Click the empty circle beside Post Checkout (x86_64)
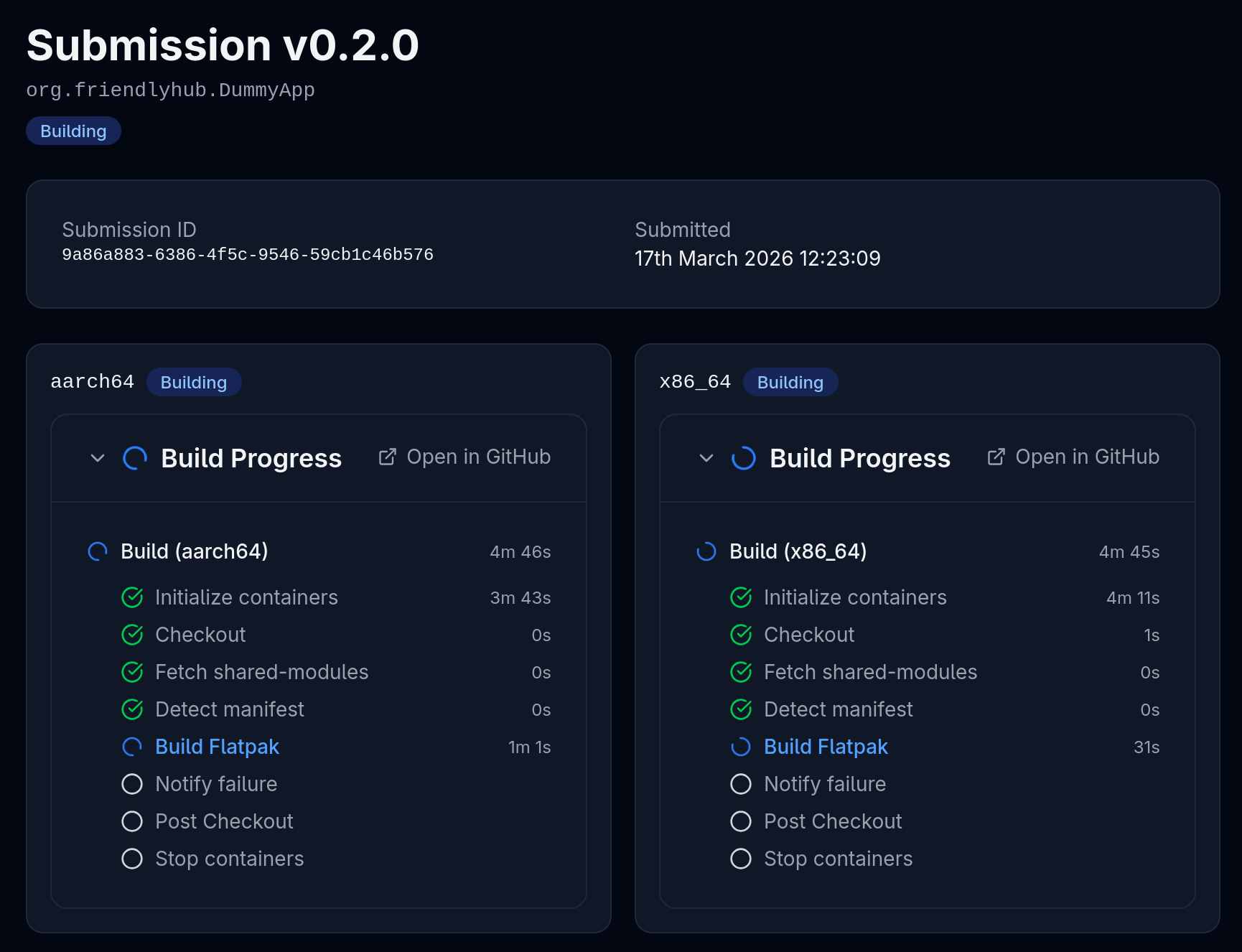This screenshot has height=952, width=1242. 740,821
